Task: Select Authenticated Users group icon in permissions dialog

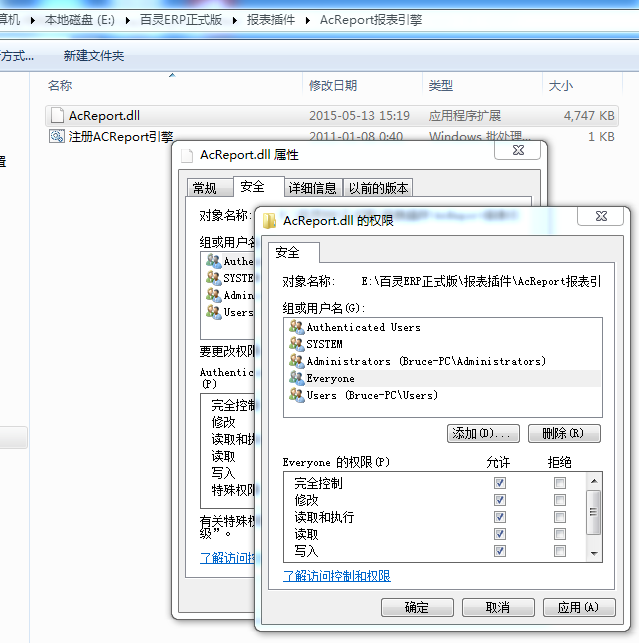Action: point(296,327)
